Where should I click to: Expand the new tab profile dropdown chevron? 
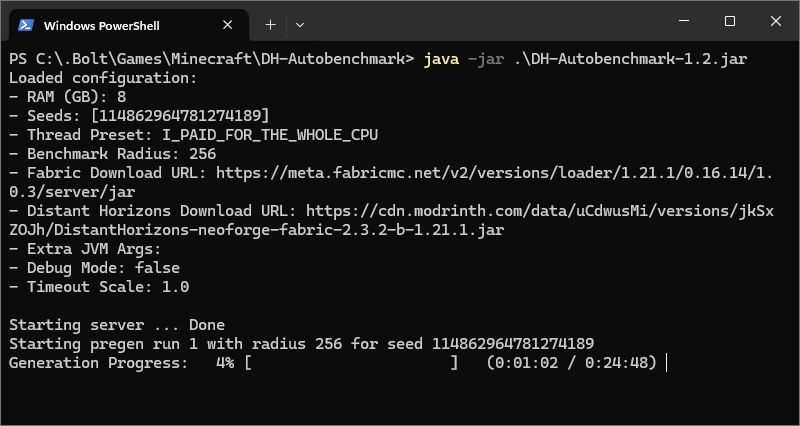(300, 24)
